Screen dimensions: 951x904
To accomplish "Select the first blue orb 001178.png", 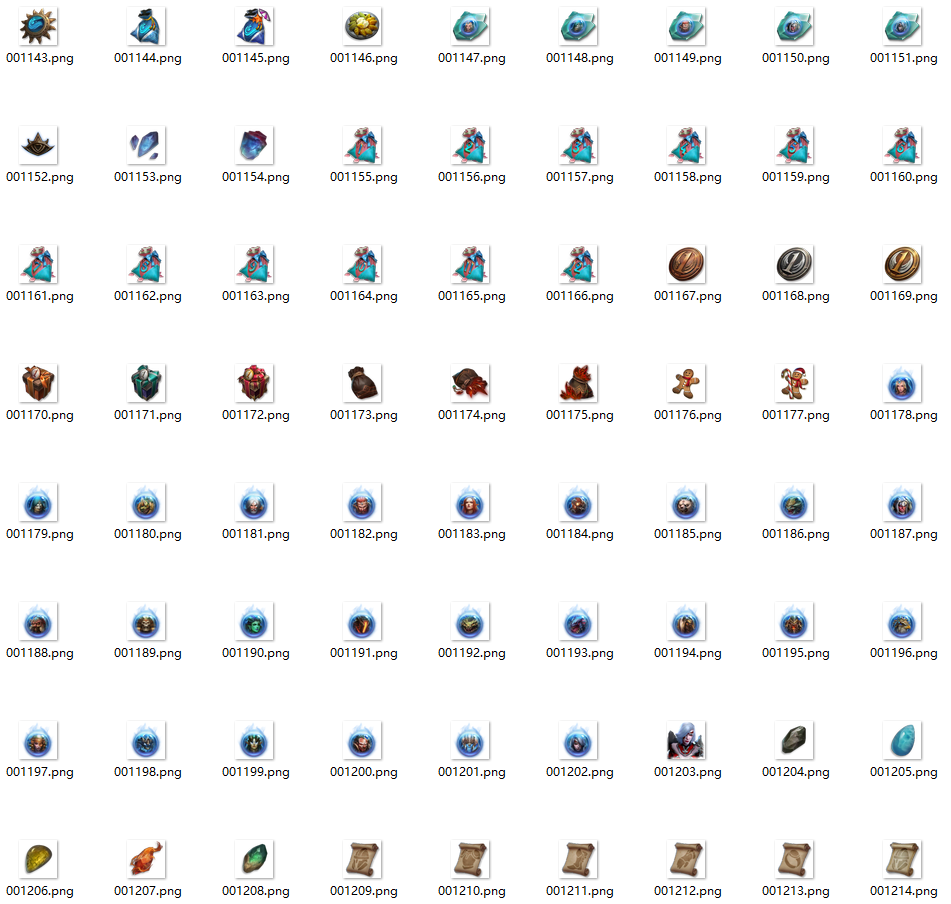I will pyautogui.click(x=903, y=384).
